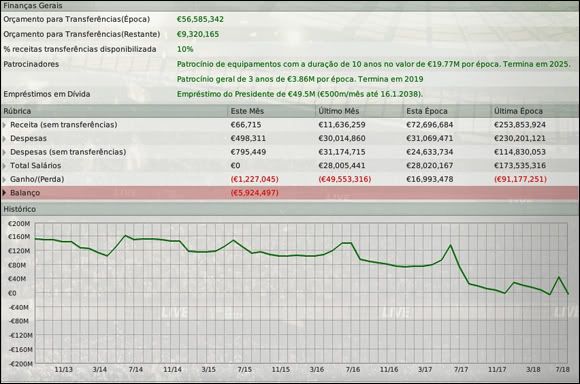Open the Patrocínio geral de 3 anos text
Viewport: 580px width, 384px height.
click(300, 79)
